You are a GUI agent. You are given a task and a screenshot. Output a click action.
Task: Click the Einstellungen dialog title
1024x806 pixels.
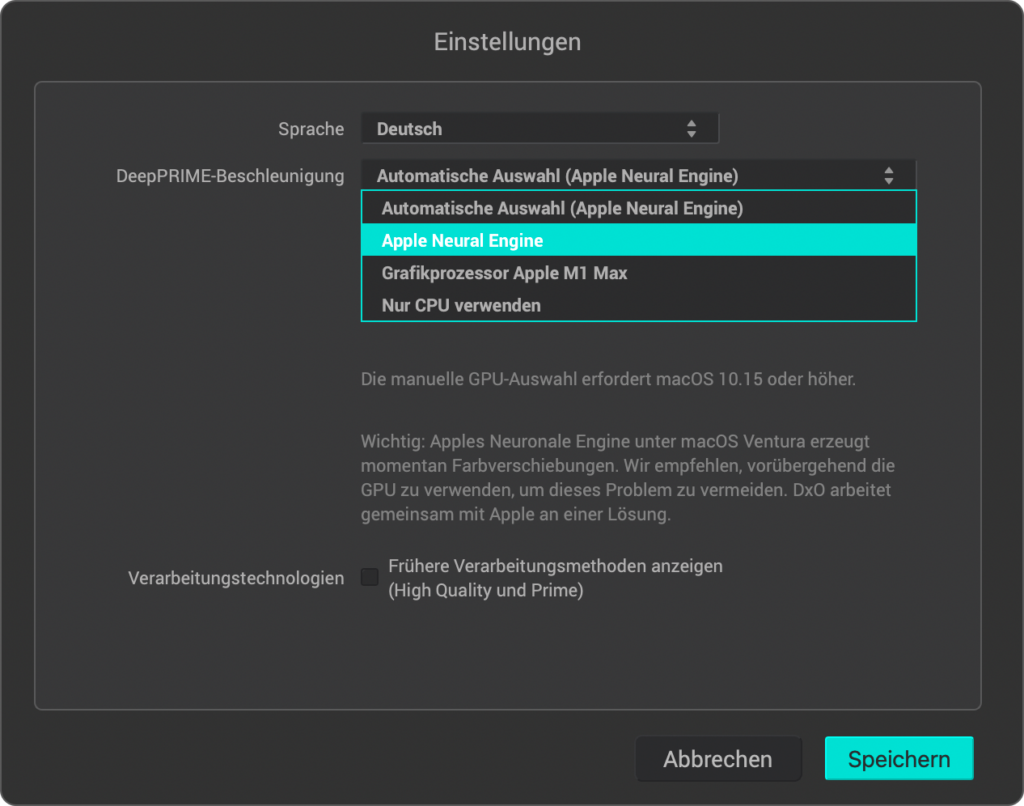pyautogui.click(x=507, y=42)
